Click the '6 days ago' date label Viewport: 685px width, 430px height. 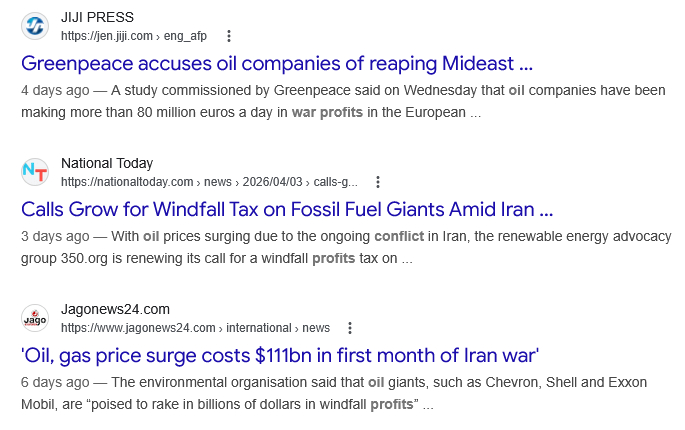(55, 382)
